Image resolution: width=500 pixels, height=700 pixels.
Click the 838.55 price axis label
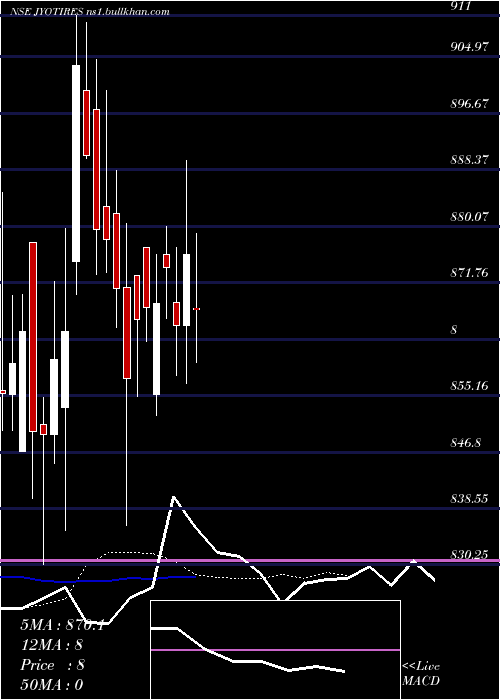point(469,499)
